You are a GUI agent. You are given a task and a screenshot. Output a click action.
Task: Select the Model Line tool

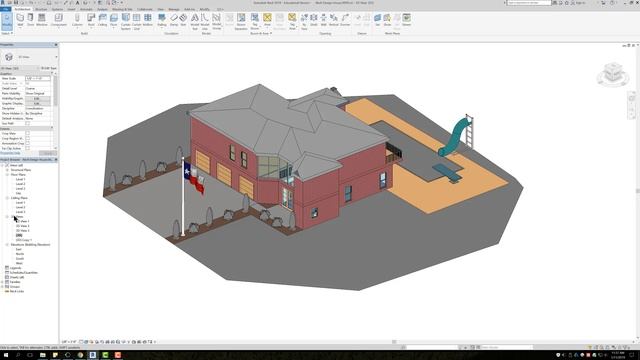coord(205,21)
